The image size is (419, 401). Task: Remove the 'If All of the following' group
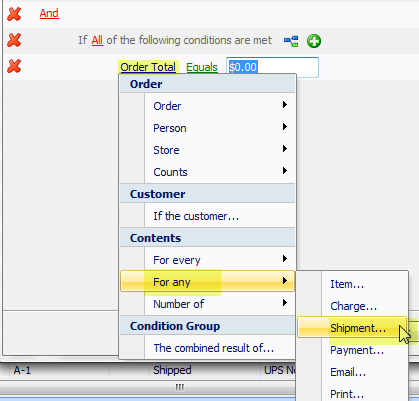[x=14, y=40]
